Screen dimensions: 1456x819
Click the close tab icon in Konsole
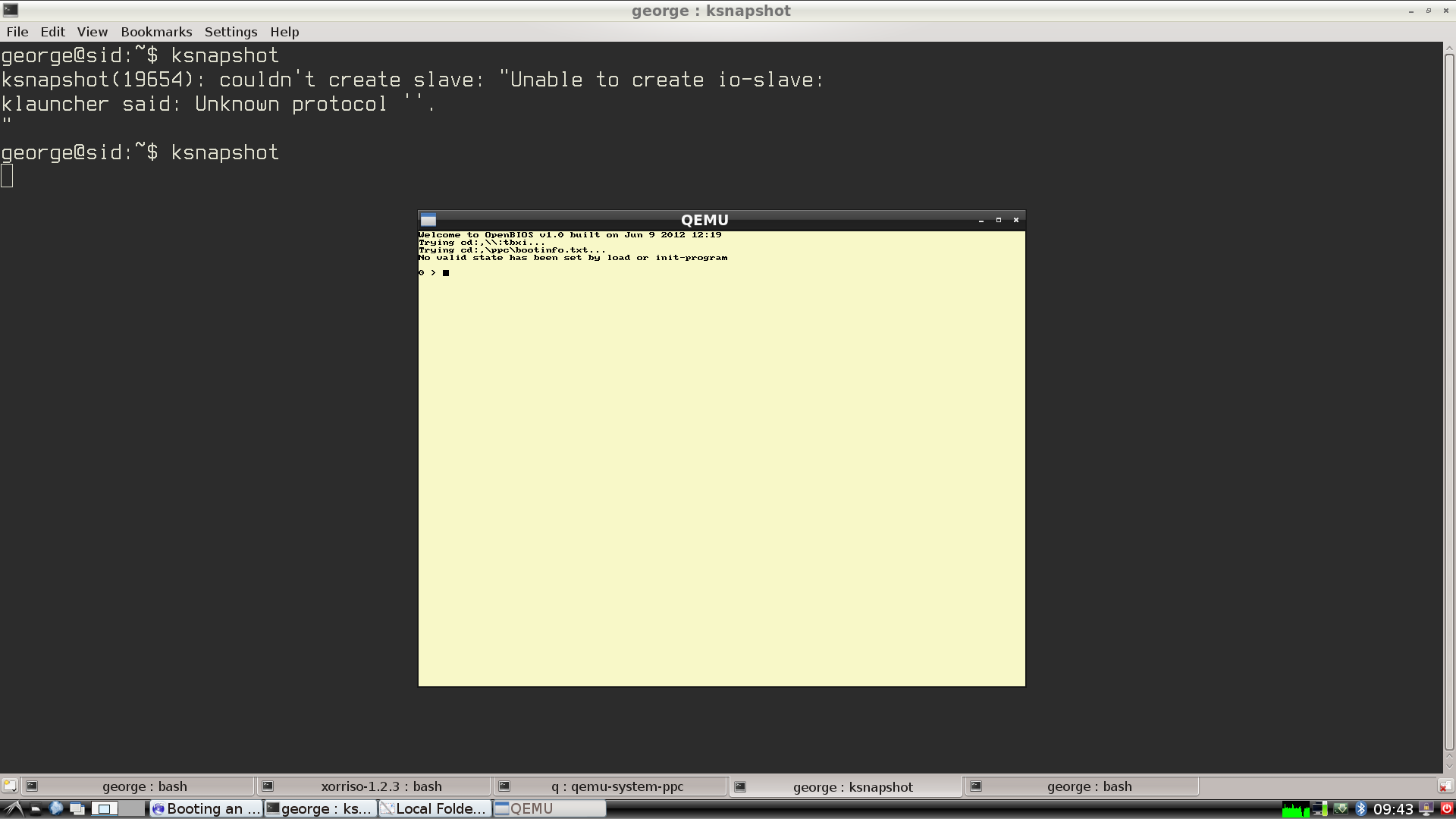point(1445,786)
